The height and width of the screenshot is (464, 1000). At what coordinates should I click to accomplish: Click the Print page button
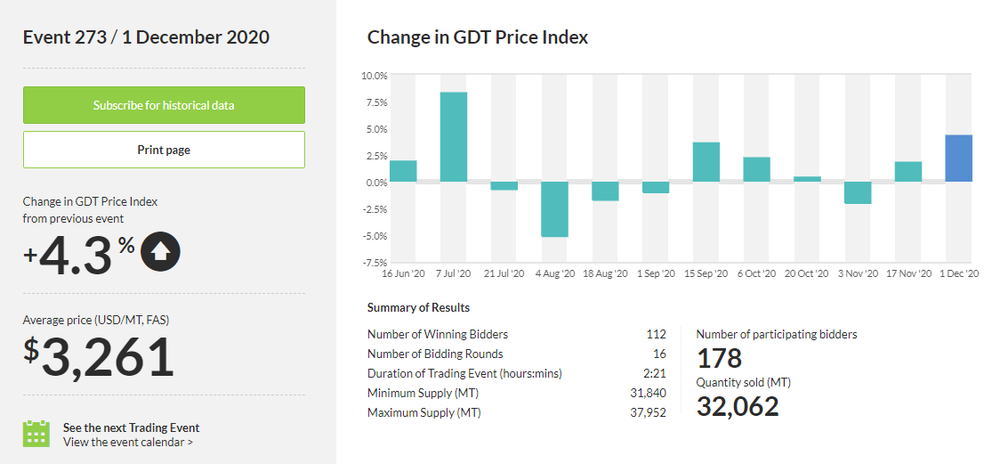164,150
